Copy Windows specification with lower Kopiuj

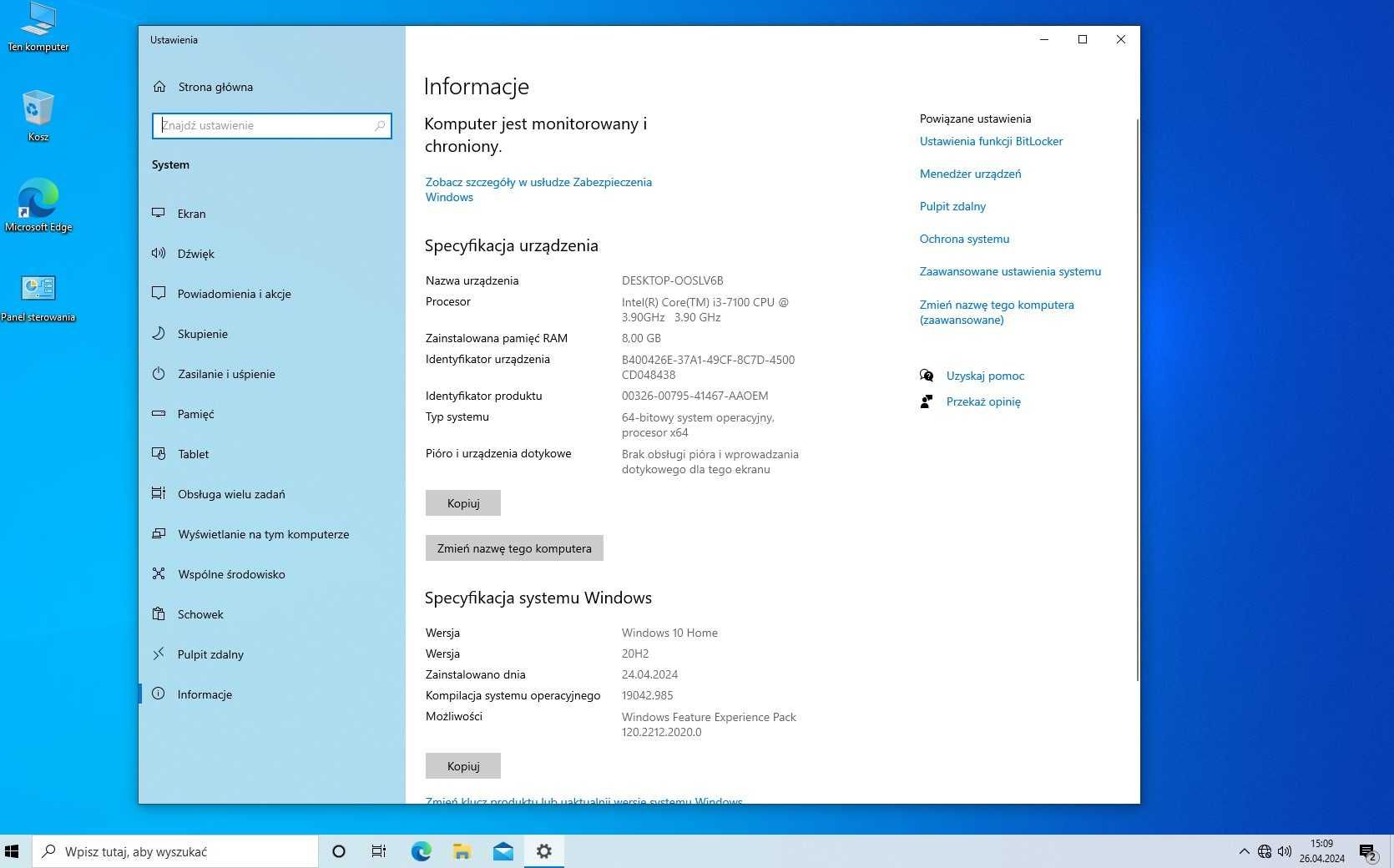[463, 766]
